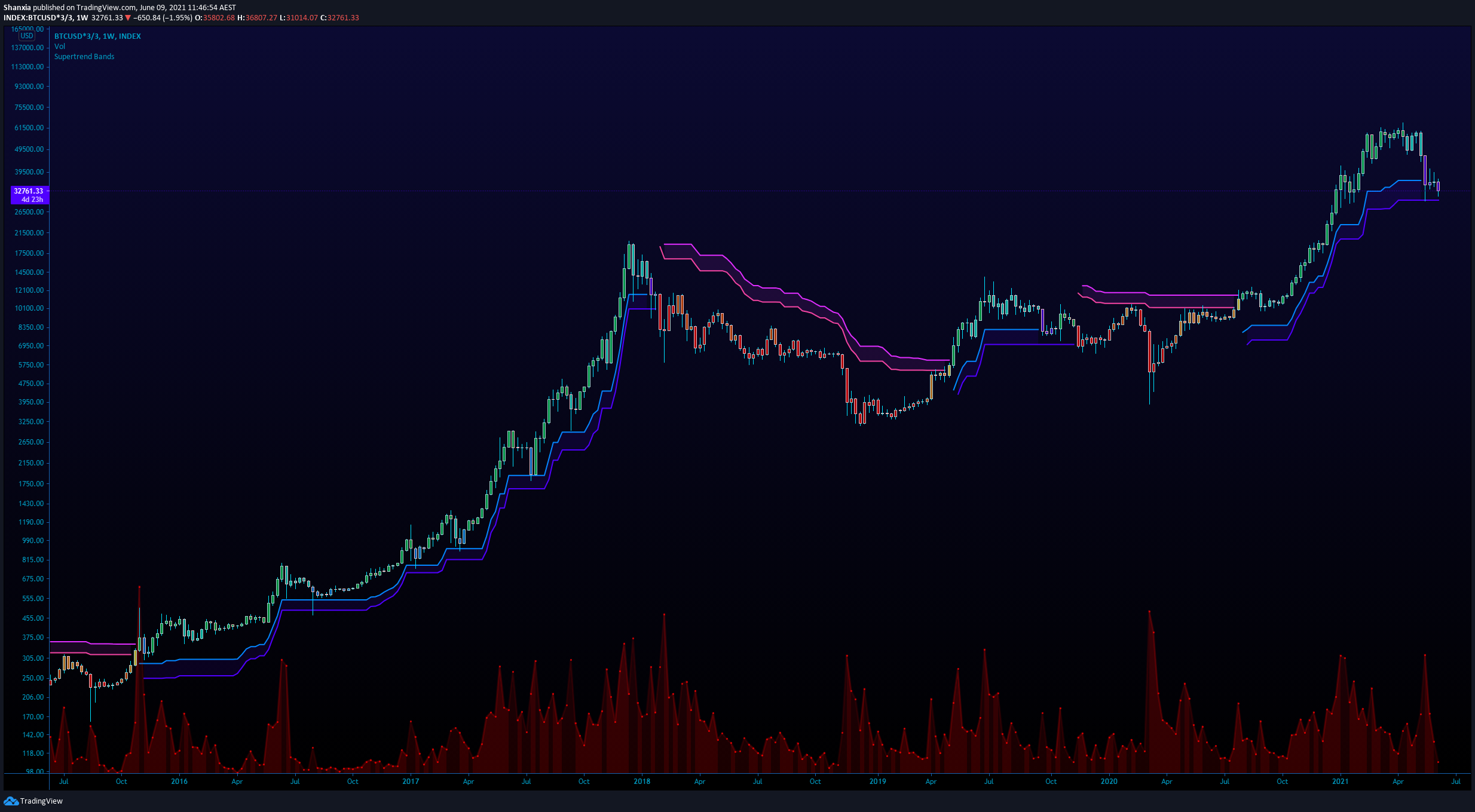Click the 206.00 price axis label

[x=33, y=697]
